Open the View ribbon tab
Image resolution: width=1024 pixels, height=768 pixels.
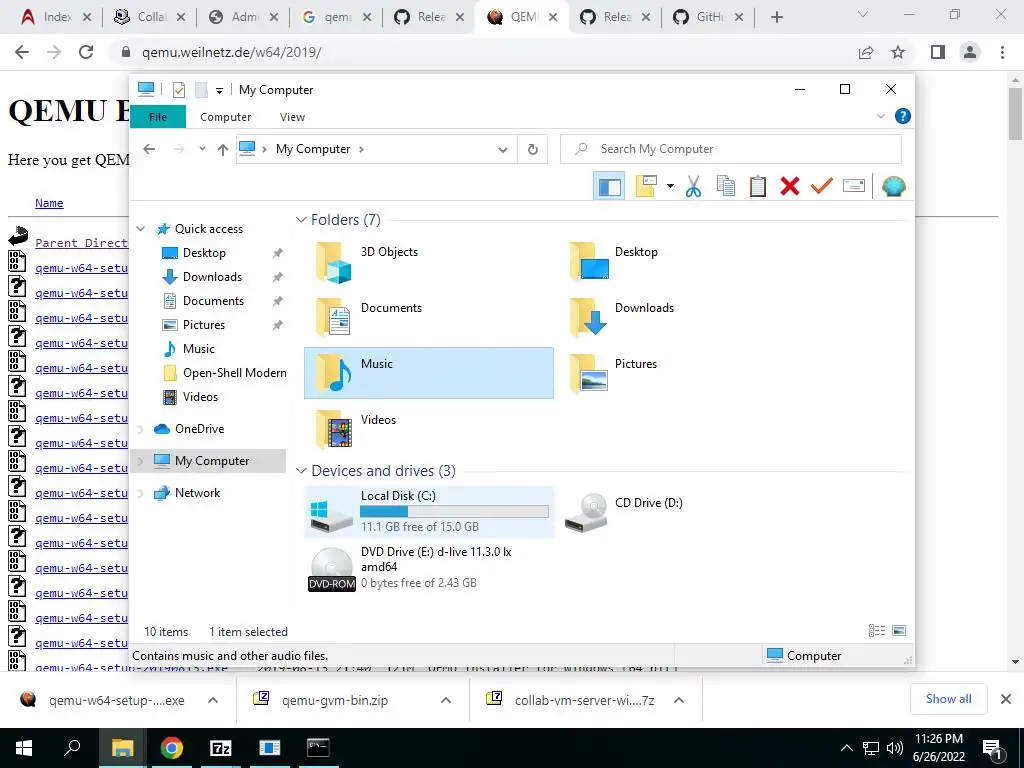pyautogui.click(x=292, y=117)
